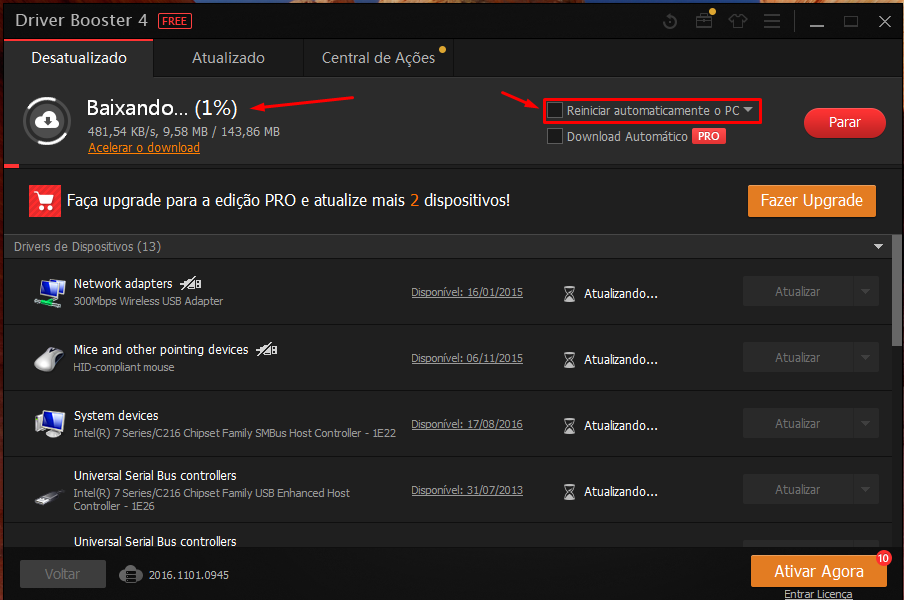Click Atualizar button for Network adapters

[x=797, y=292]
